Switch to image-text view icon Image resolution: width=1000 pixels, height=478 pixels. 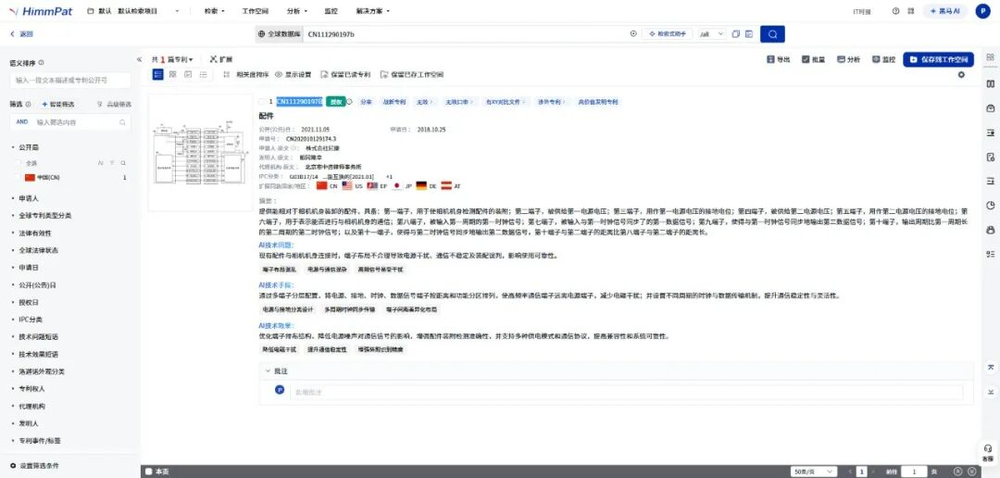[x=188, y=75]
